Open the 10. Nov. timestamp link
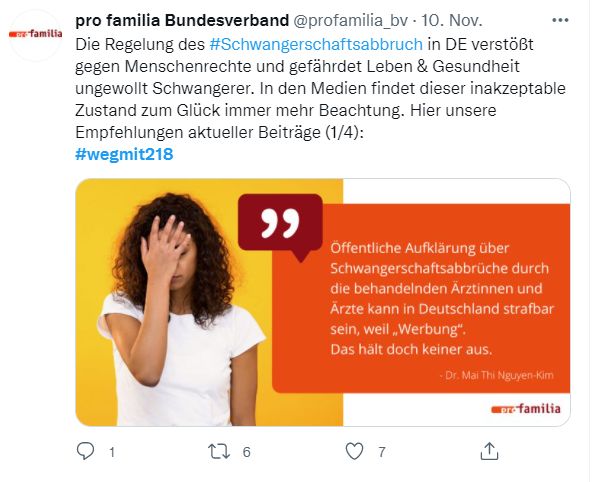The image size is (599, 482). (452, 20)
